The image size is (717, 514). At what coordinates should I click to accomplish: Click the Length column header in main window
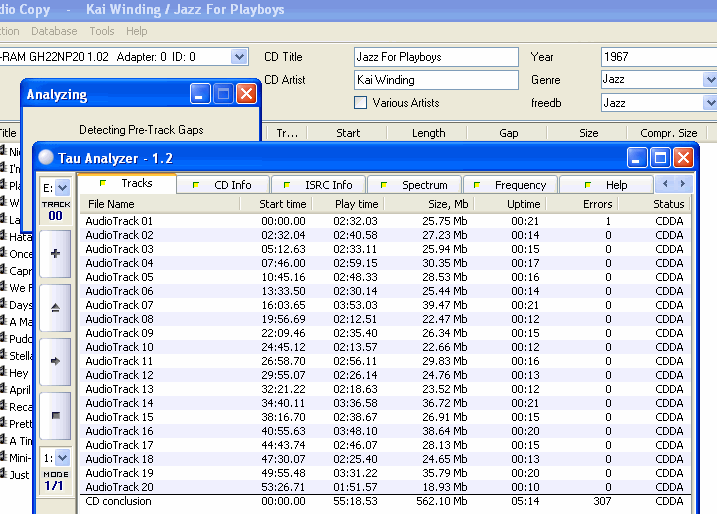pyautogui.click(x=428, y=133)
